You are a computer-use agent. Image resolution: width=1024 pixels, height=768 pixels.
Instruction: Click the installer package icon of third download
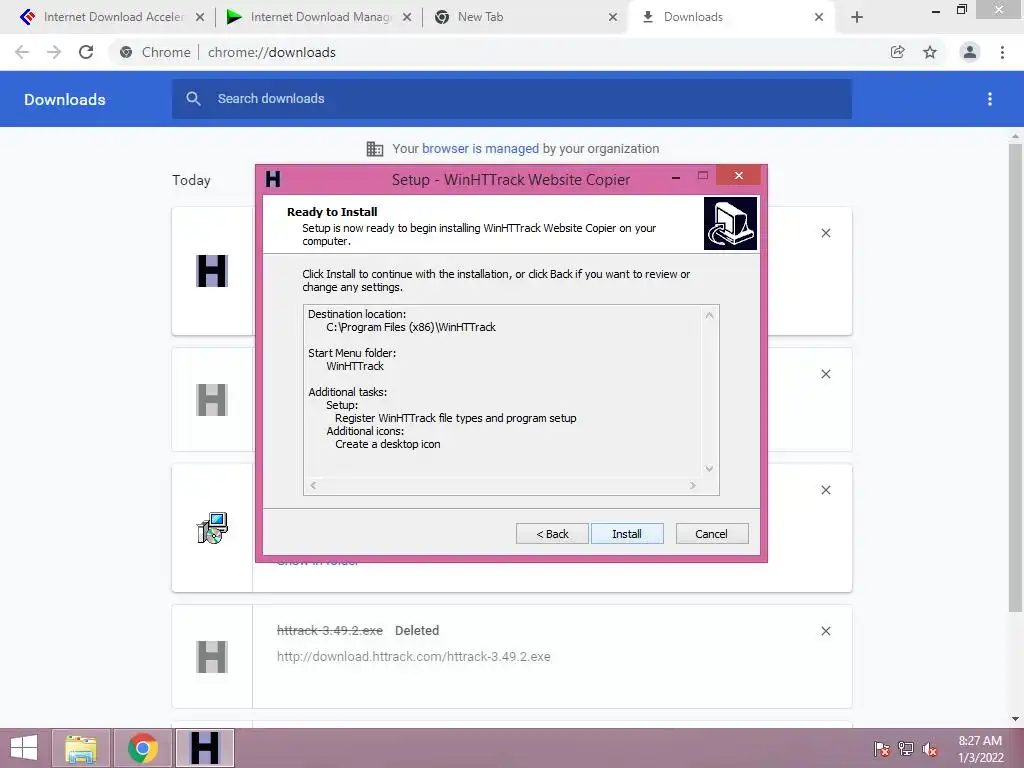(x=212, y=528)
